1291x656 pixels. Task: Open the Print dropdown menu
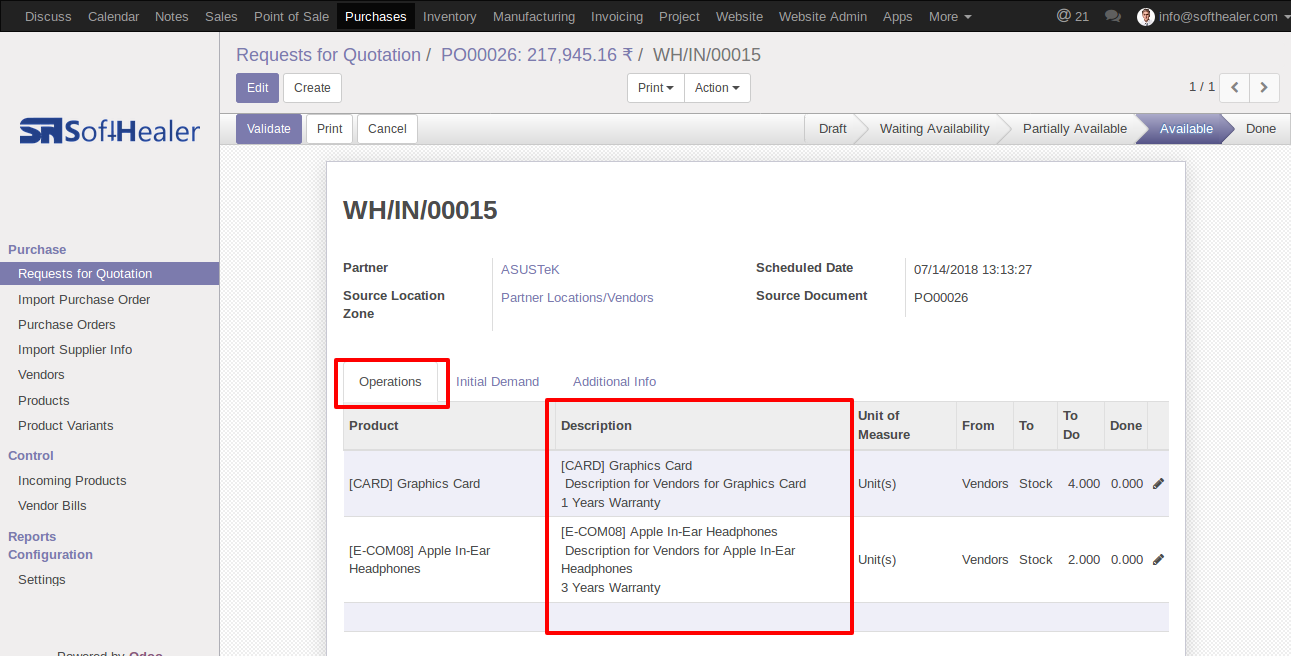tap(656, 88)
